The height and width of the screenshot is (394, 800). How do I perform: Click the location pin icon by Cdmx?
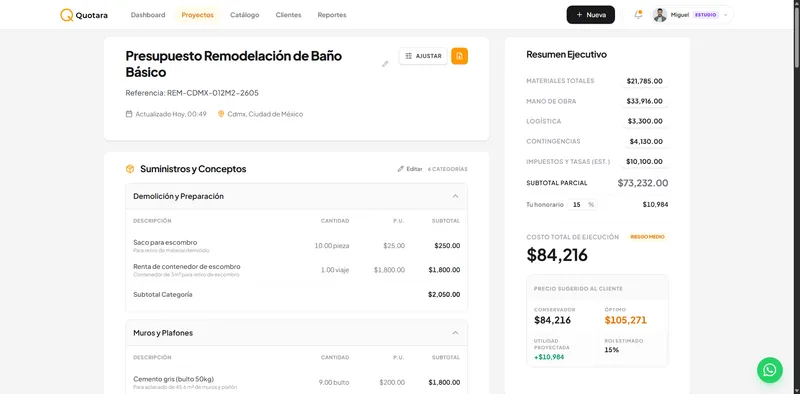pyautogui.click(x=221, y=114)
